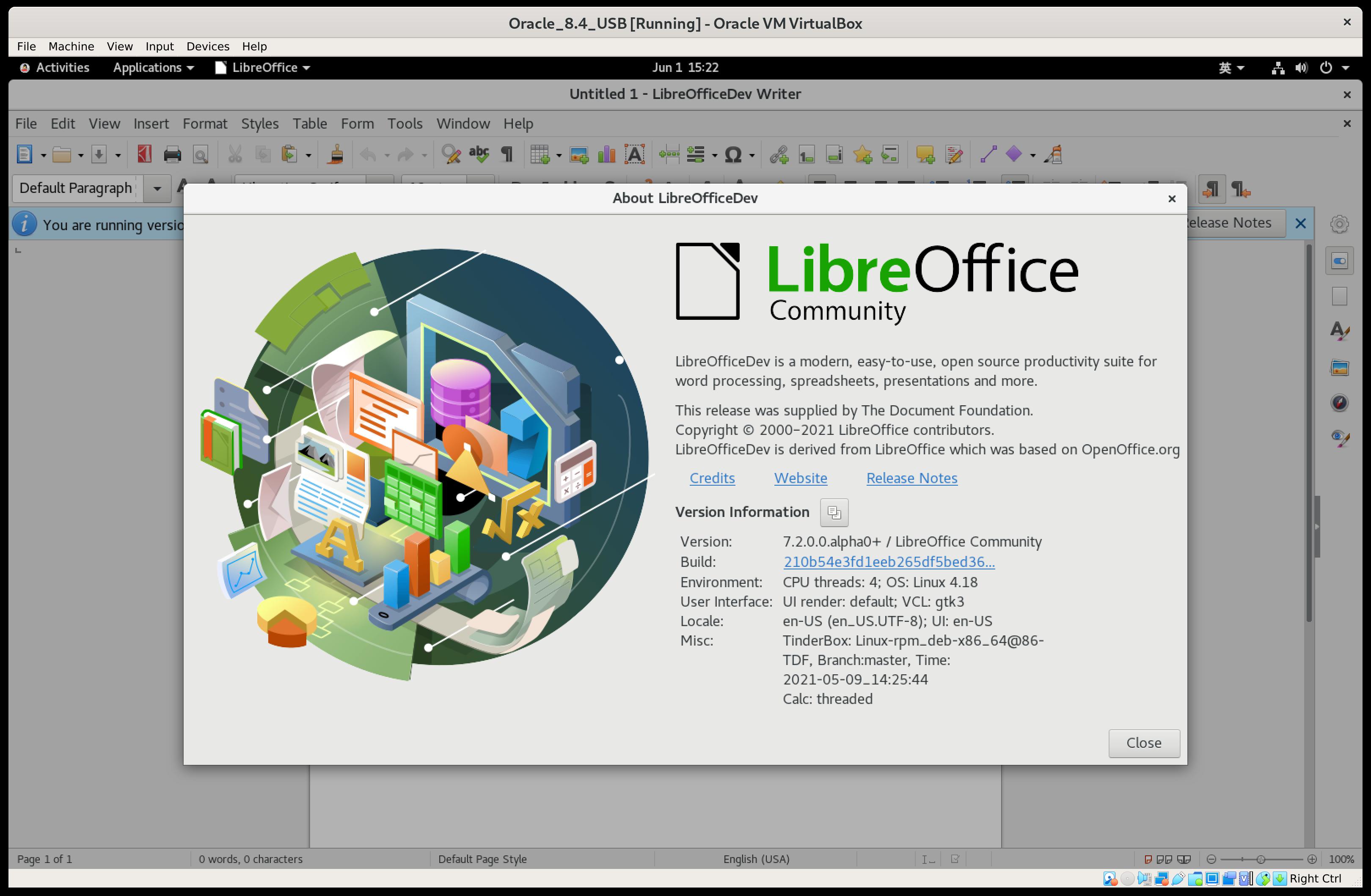Open the Default Paragraph Style dropdown
The height and width of the screenshot is (896, 1371).
click(x=157, y=189)
